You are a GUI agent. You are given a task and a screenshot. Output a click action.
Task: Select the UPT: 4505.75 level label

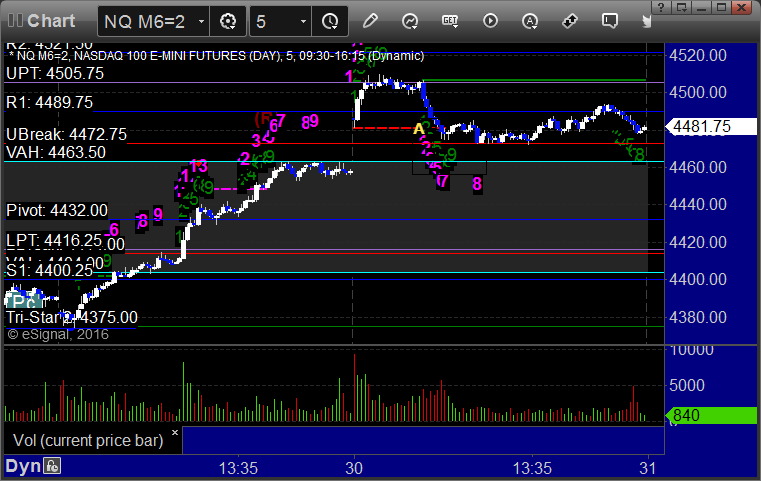(55, 73)
